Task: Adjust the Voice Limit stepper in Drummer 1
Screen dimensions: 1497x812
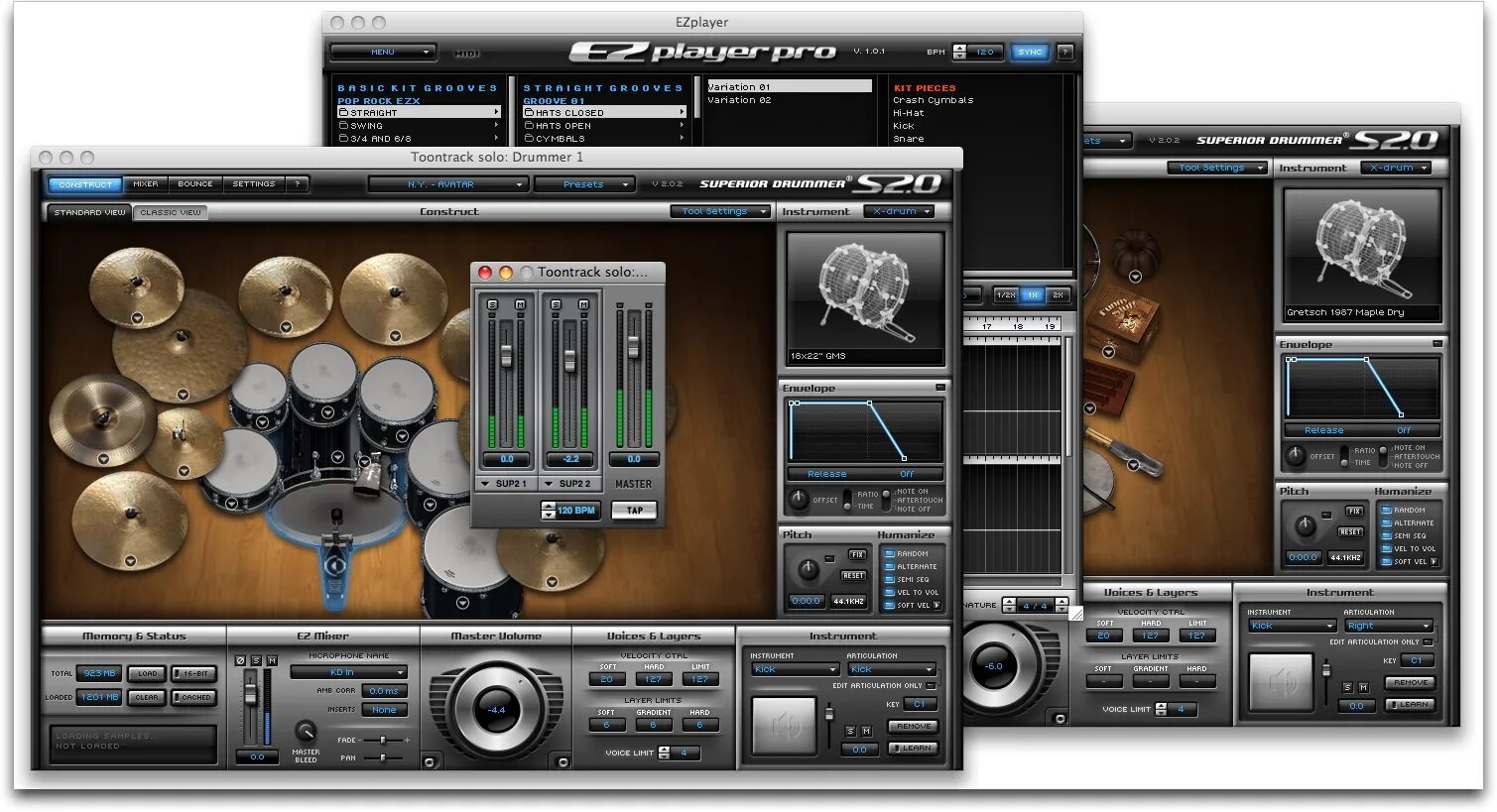Action: click(x=664, y=754)
